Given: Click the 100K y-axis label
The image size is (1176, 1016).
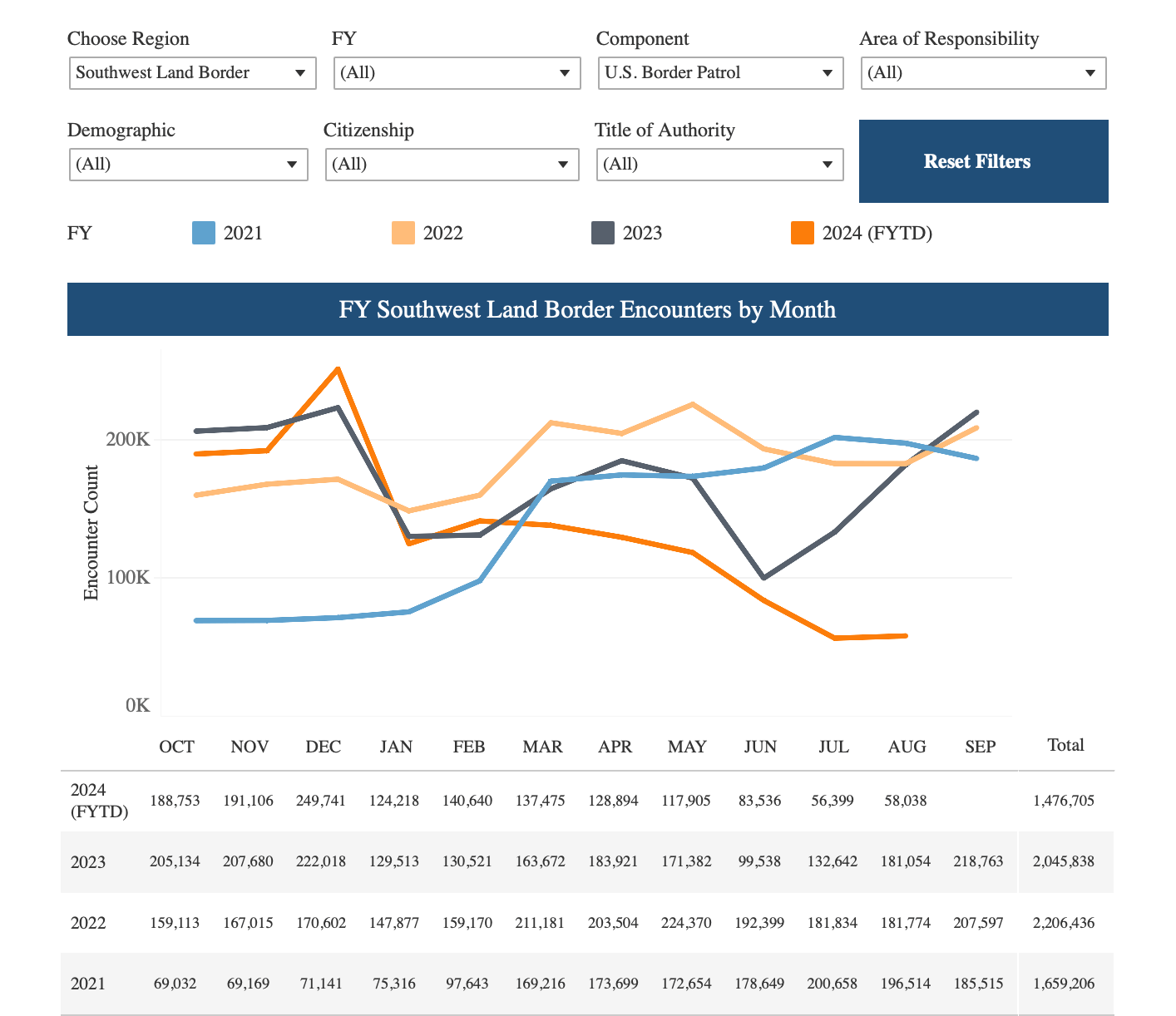Looking at the screenshot, I should (128, 577).
